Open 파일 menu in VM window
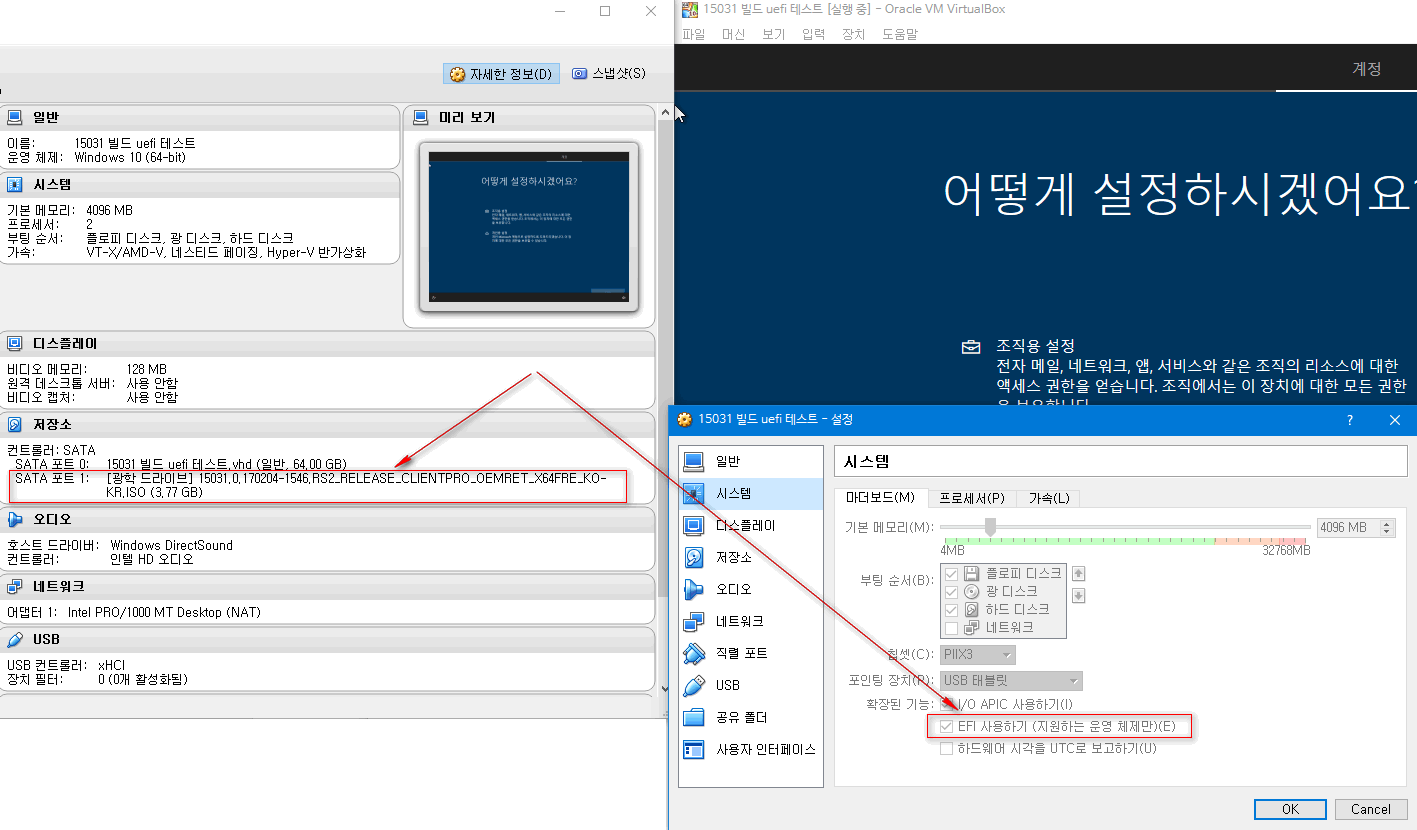The height and width of the screenshot is (830, 1417). point(693,34)
